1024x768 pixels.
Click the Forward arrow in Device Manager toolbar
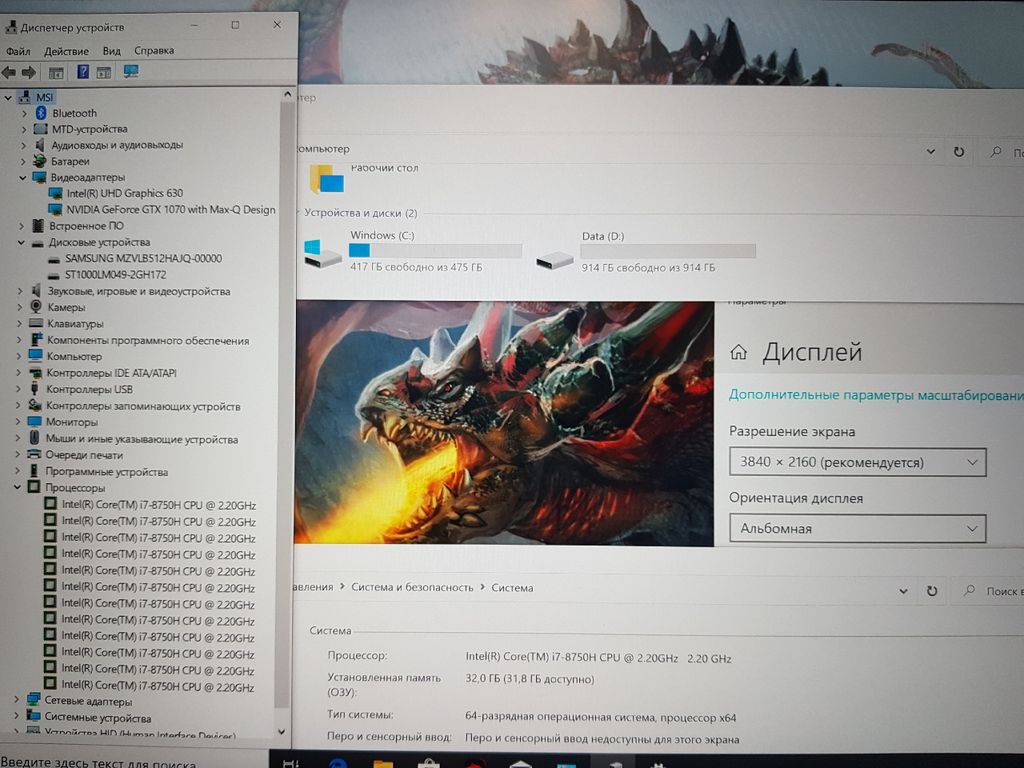tap(29, 72)
